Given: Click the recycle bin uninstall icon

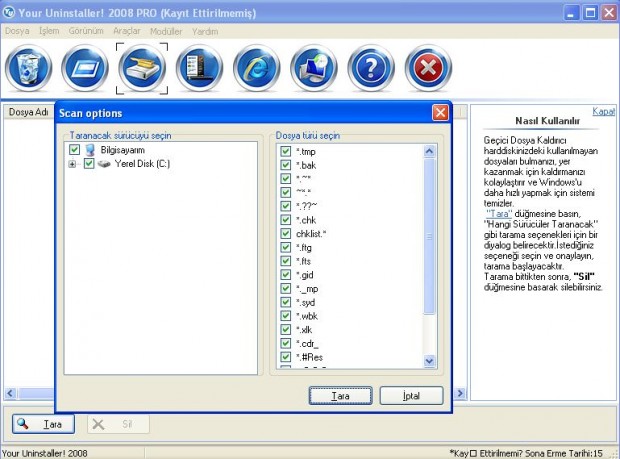Looking at the screenshot, I should click(x=26, y=69).
